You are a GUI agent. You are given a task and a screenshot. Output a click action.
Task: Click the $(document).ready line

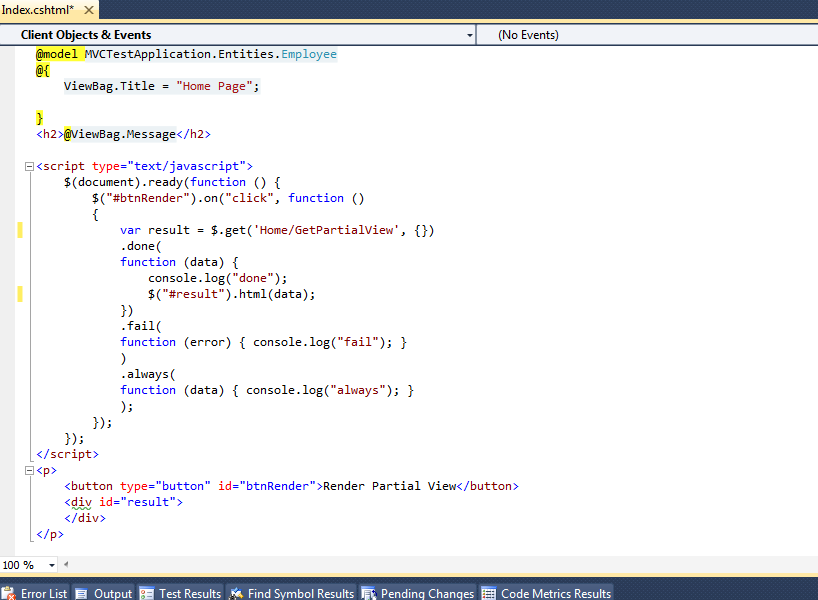click(x=172, y=182)
